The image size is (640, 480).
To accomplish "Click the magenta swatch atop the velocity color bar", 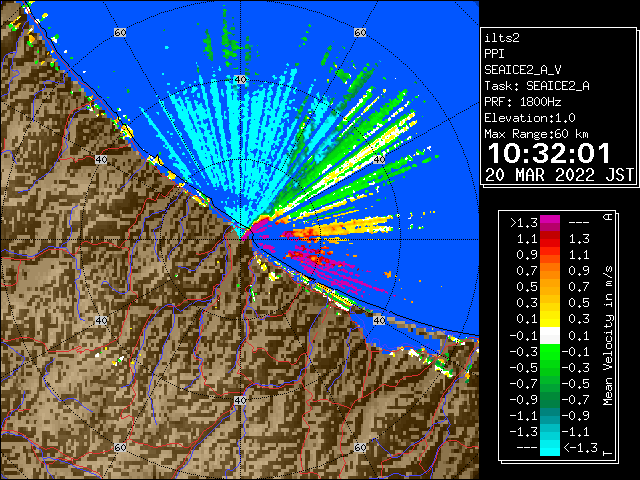I will tap(550, 220).
